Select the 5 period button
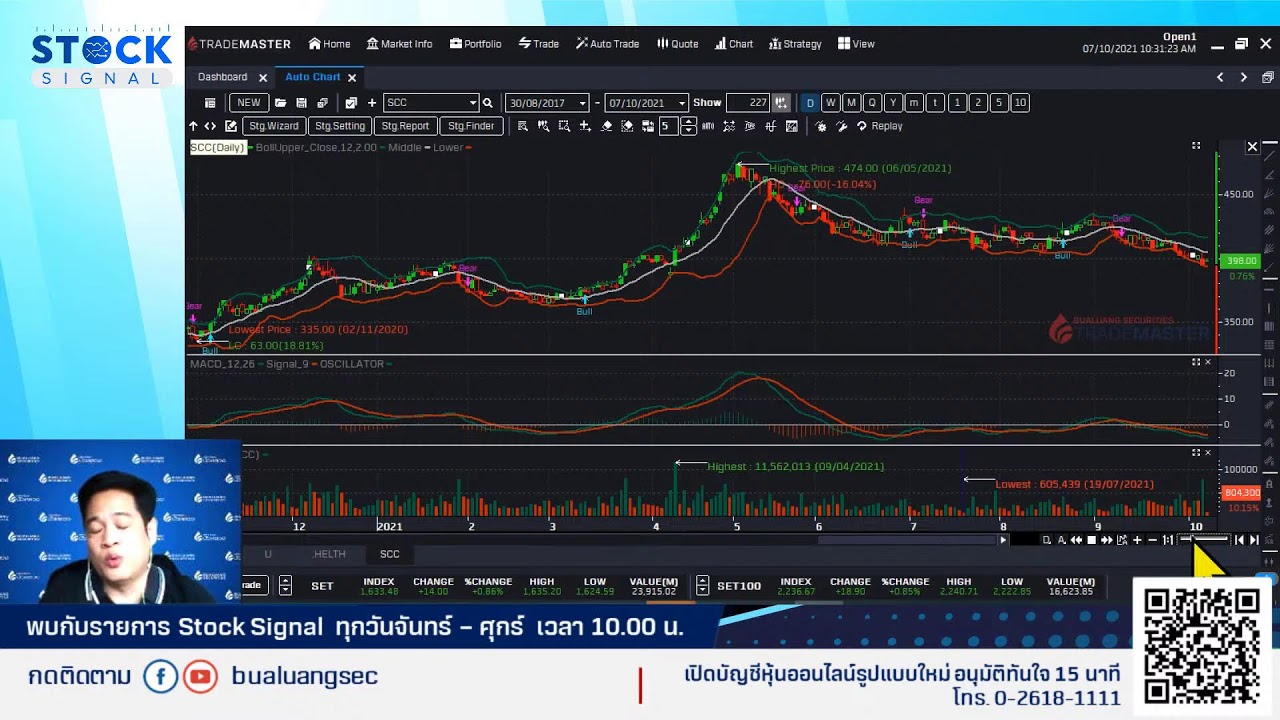Viewport: 1280px width, 720px height. coord(999,103)
